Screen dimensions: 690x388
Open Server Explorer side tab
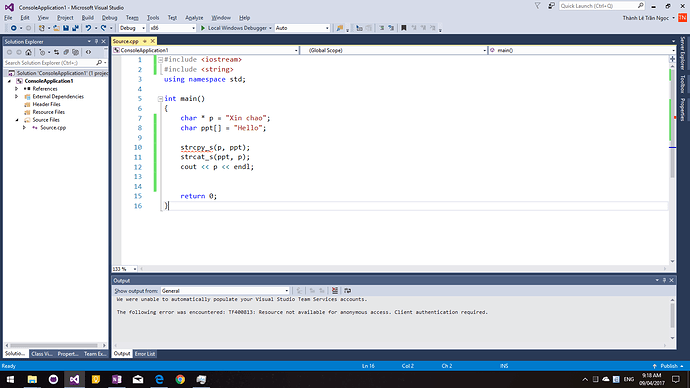click(683, 53)
